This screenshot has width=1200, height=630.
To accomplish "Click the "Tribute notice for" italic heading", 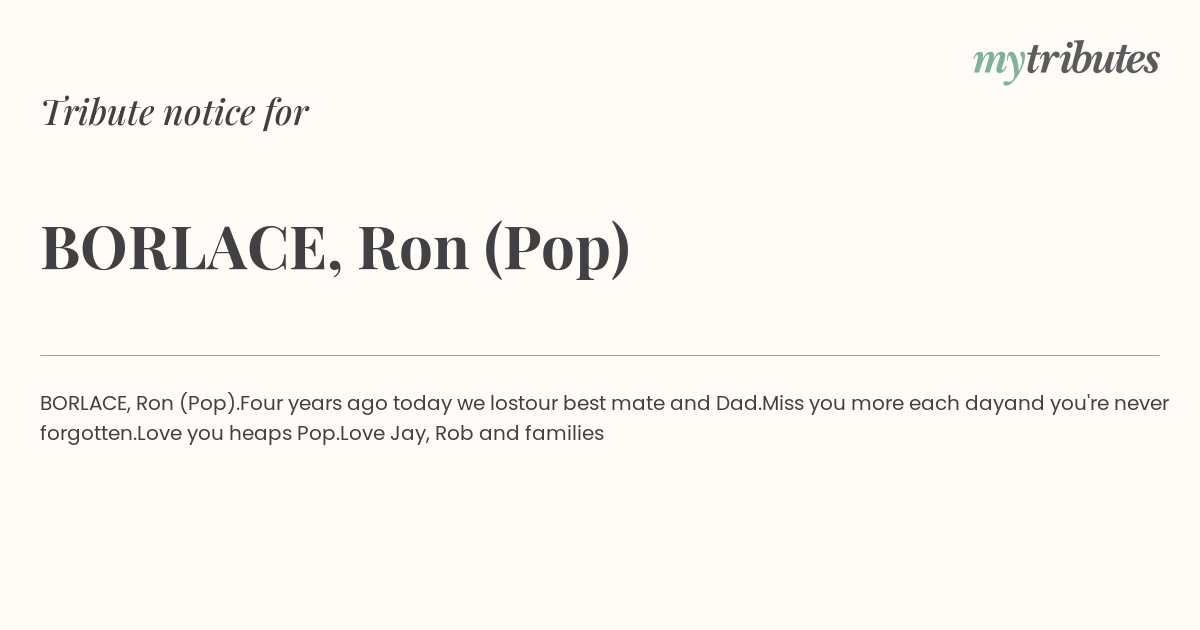I will [175, 112].
